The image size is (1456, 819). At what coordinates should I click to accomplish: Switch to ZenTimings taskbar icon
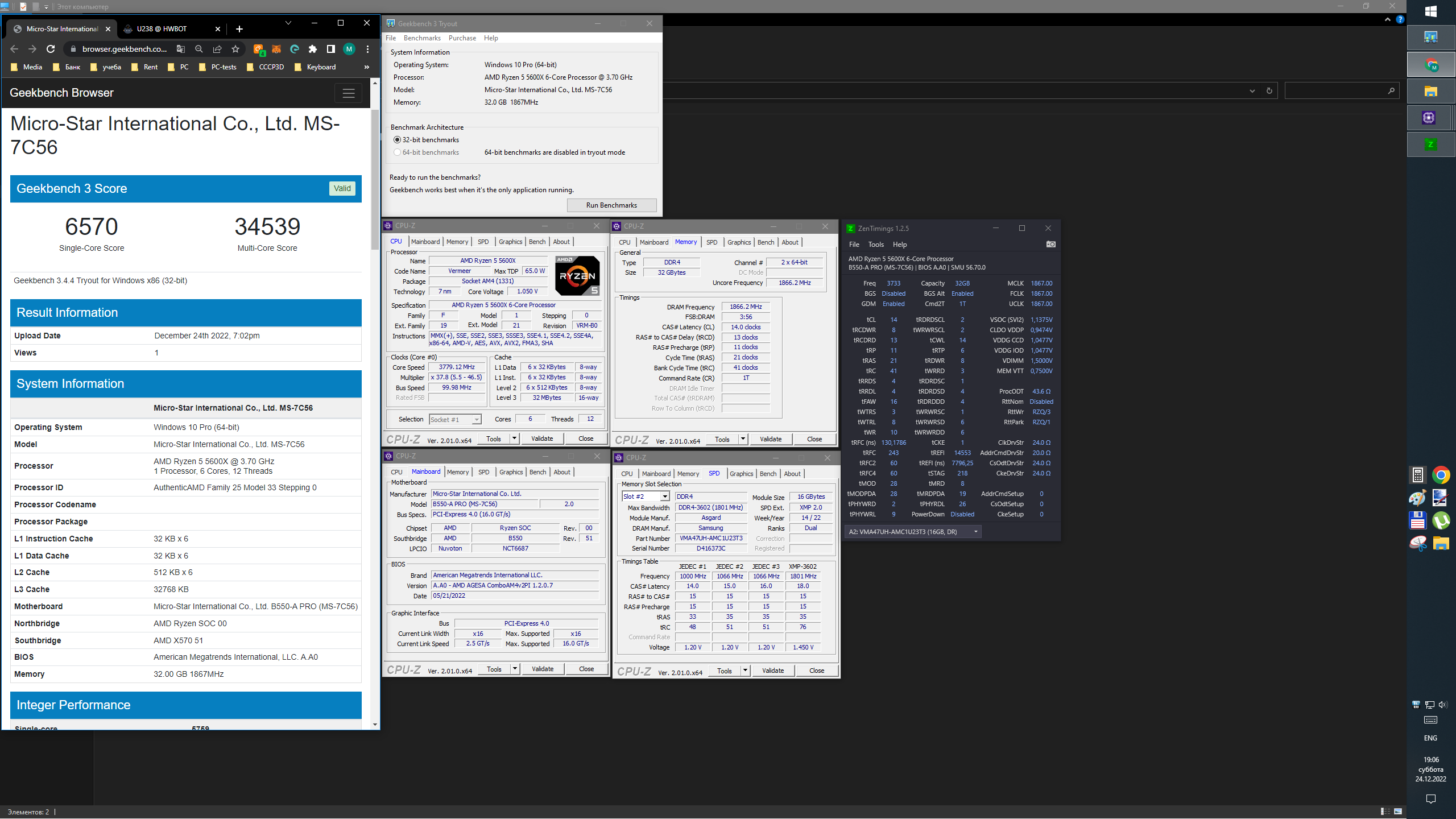(1431, 144)
